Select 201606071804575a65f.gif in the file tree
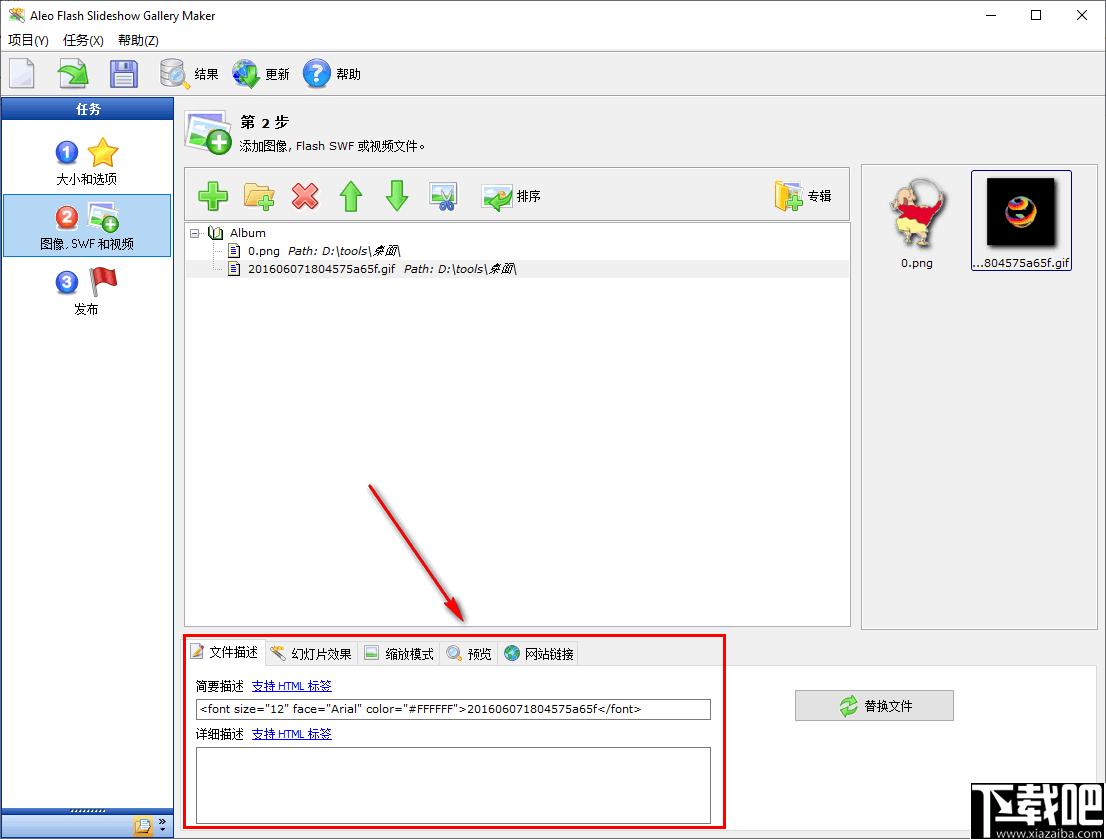The height and width of the screenshot is (839, 1106). point(322,269)
